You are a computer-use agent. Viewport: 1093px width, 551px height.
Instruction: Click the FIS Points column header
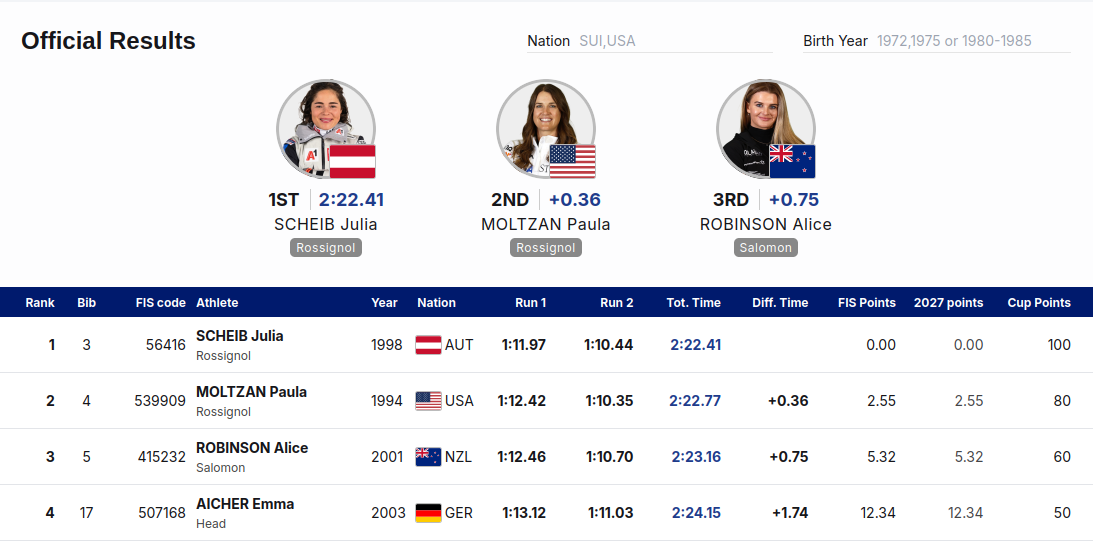pos(866,303)
